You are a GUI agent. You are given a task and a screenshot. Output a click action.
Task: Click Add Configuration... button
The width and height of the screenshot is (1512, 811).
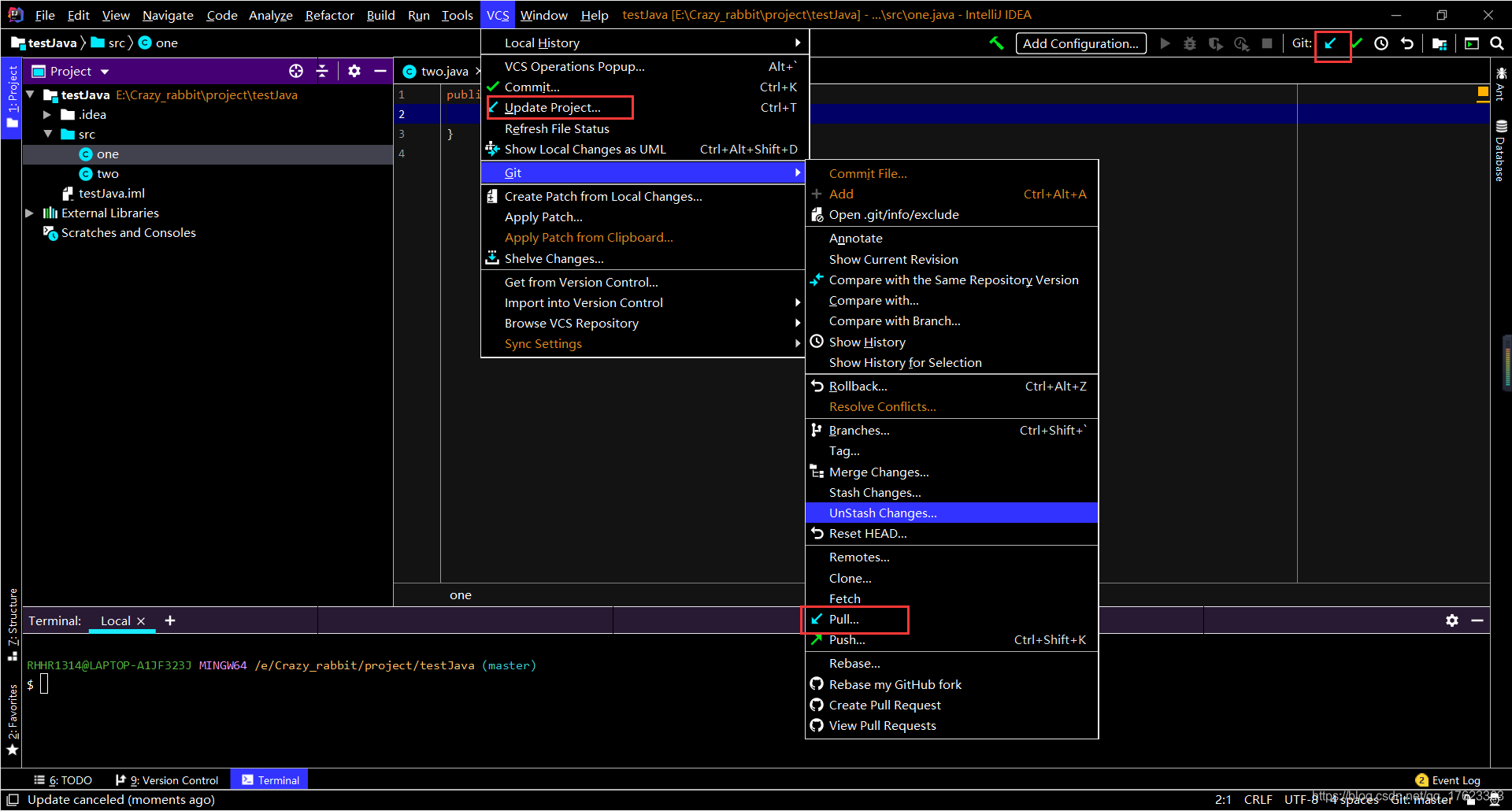click(x=1080, y=43)
